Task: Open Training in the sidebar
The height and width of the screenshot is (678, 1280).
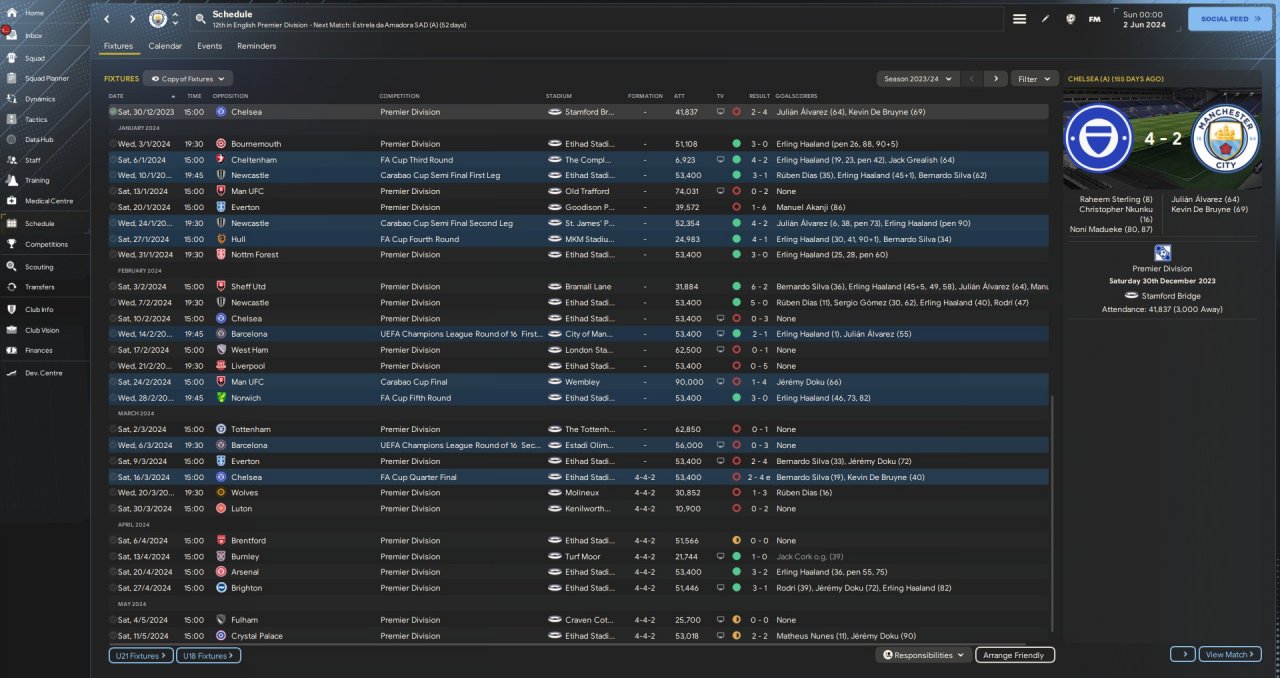Action: pyautogui.click(x=37, y=181)
